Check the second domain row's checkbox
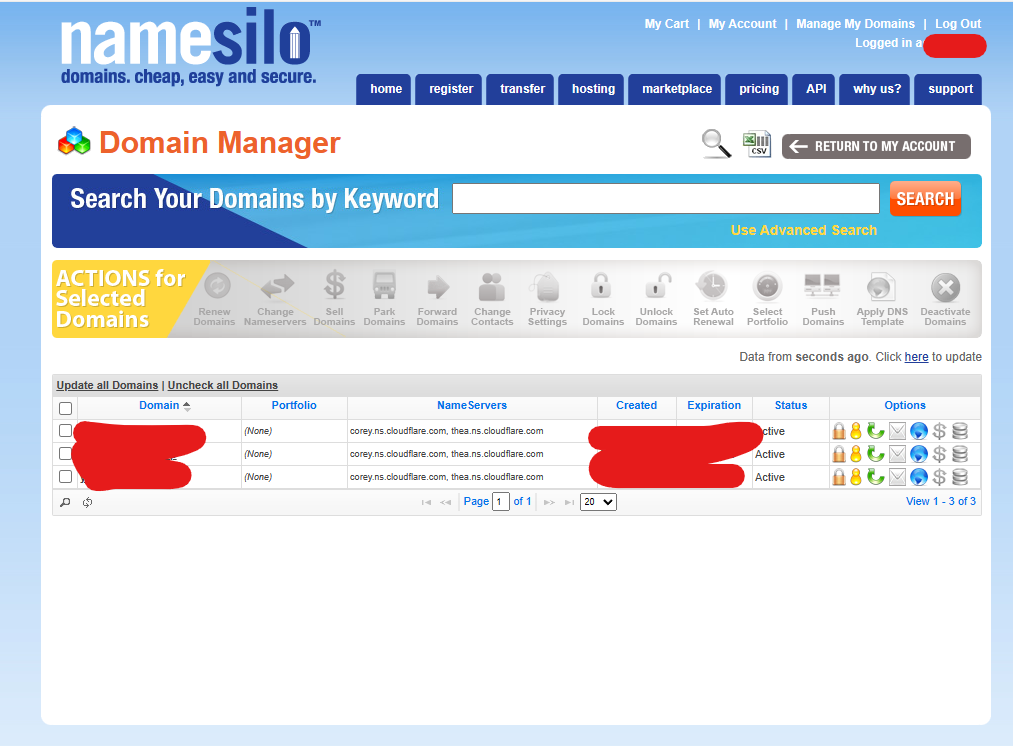Viewport: 1013px width, 746px height. (65, 453)
